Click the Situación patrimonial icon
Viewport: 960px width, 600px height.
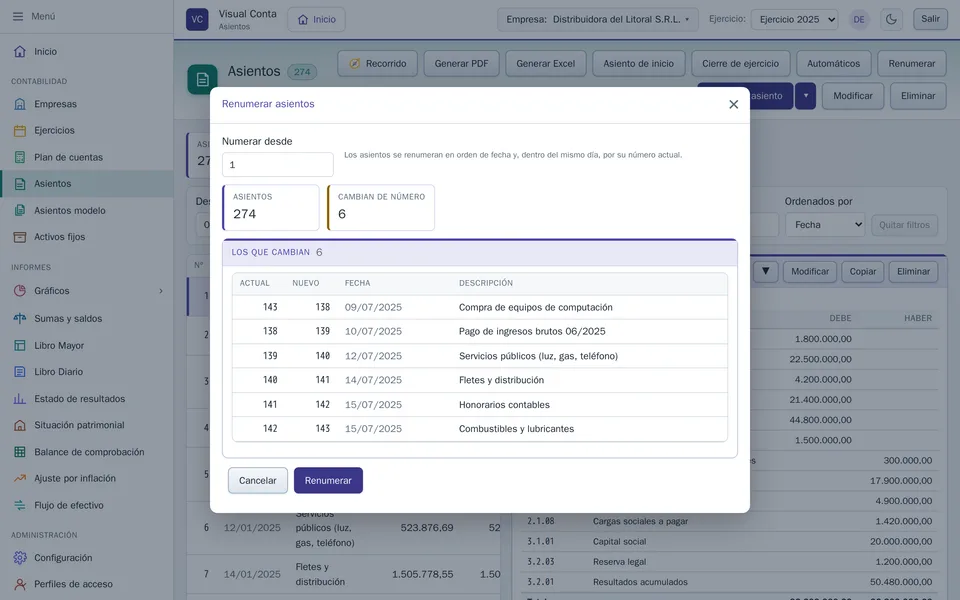click(x=20, y=425)
